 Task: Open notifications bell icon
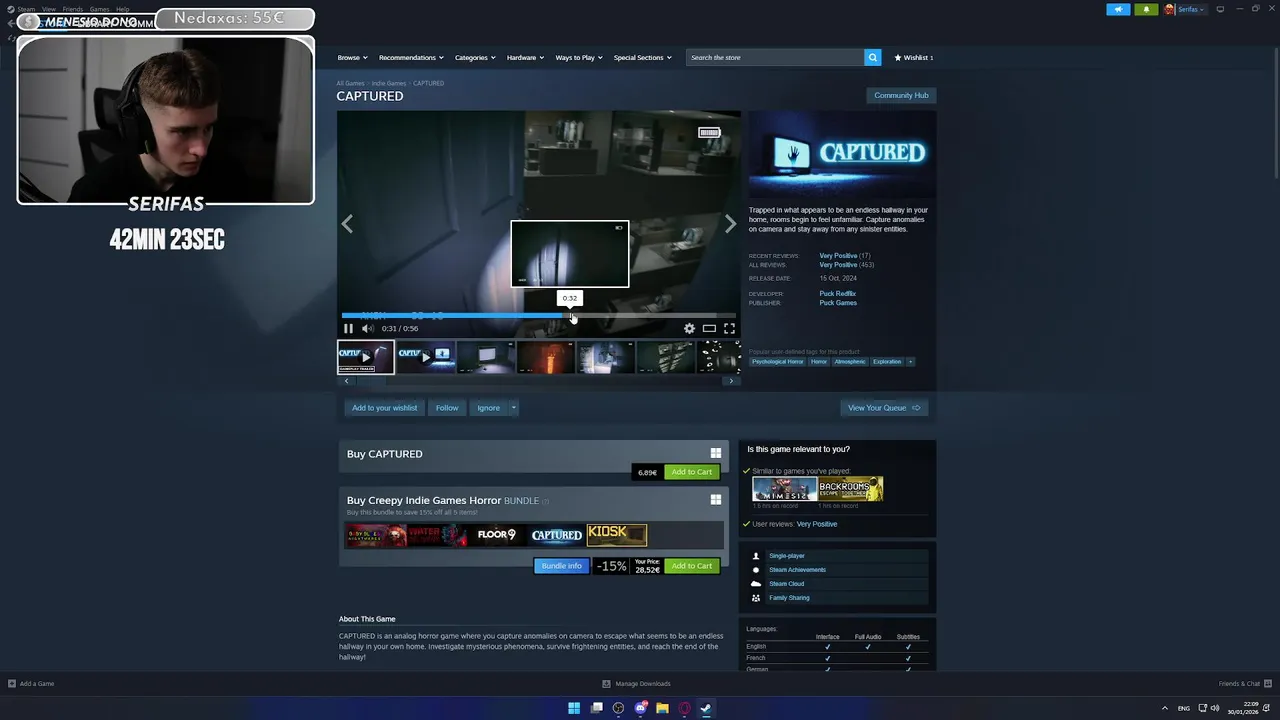click(1146, 9)
